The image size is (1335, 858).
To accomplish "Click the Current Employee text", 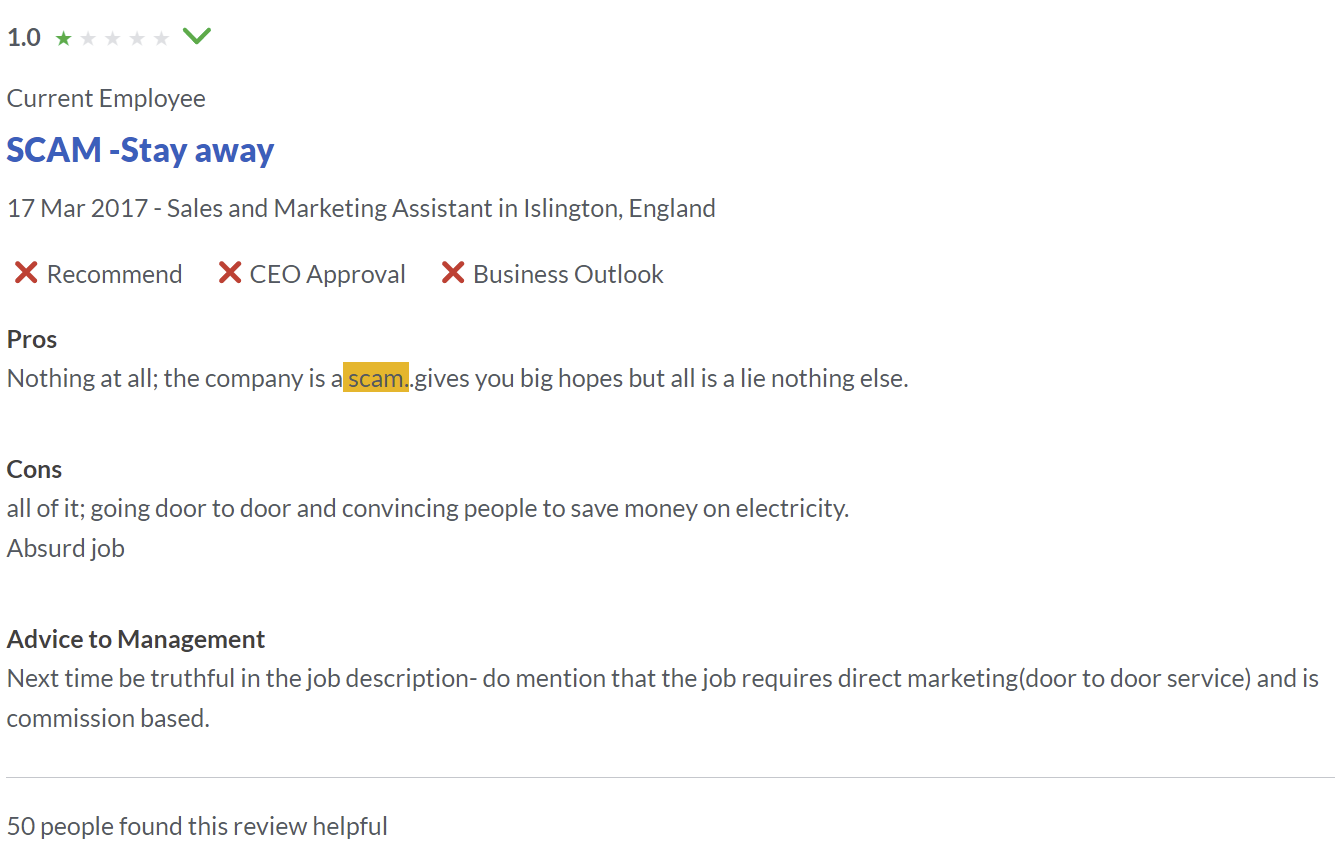I will point(106,99).
